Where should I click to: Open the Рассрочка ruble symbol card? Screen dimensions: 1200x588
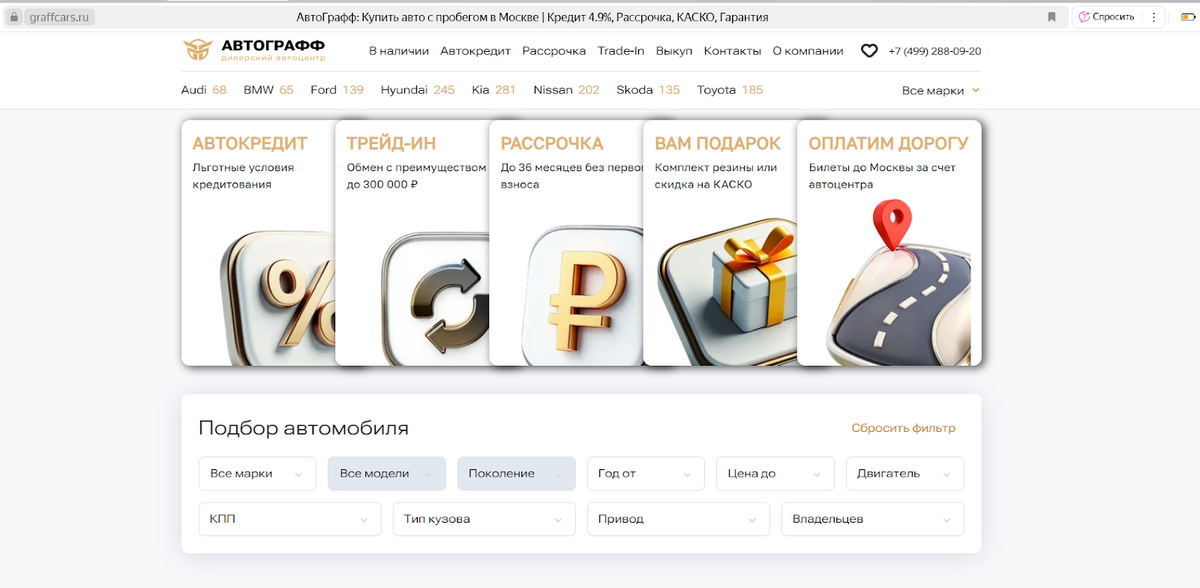click(566, 243)
